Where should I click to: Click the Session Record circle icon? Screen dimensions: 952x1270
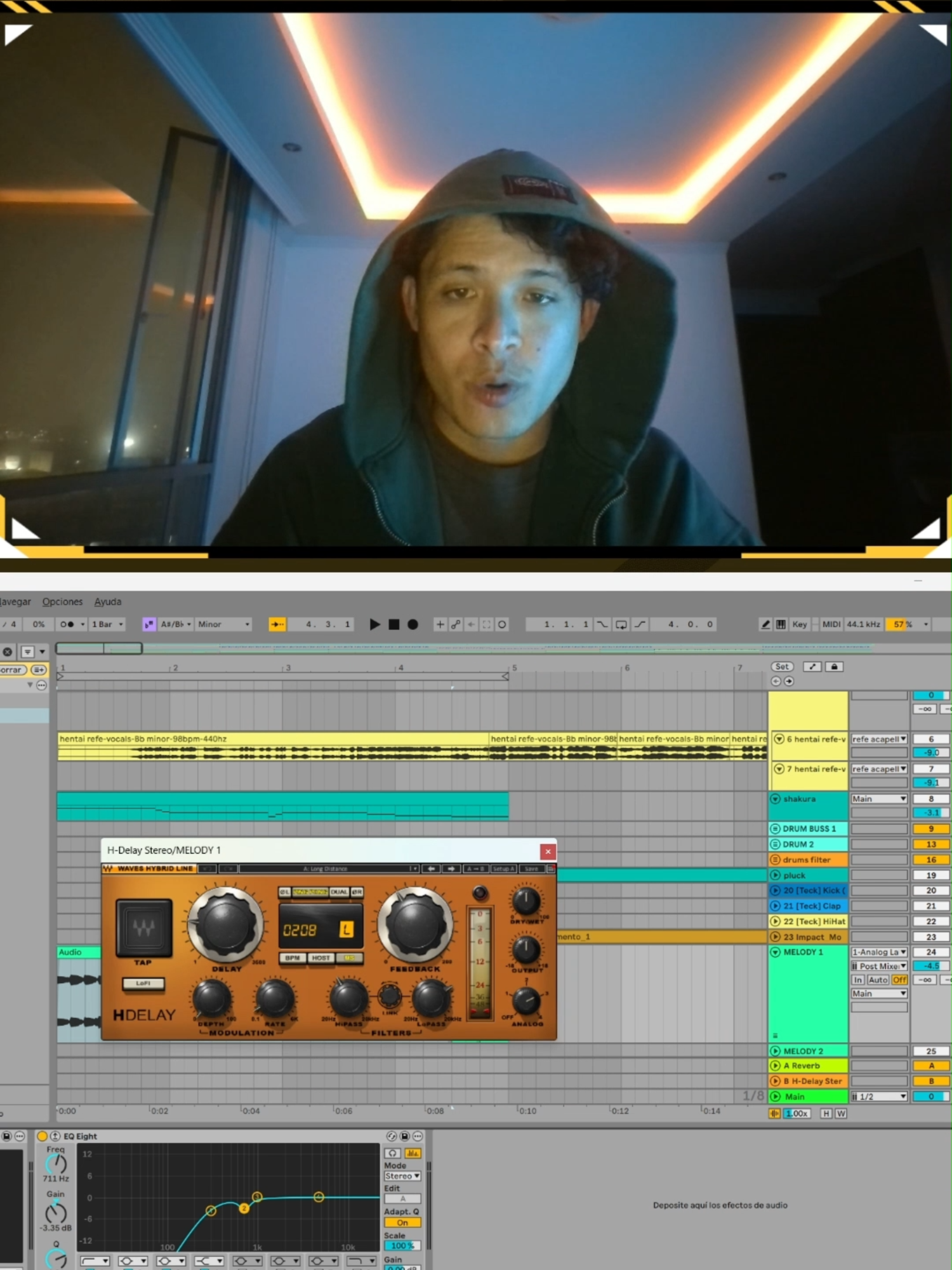pos(502,624)
